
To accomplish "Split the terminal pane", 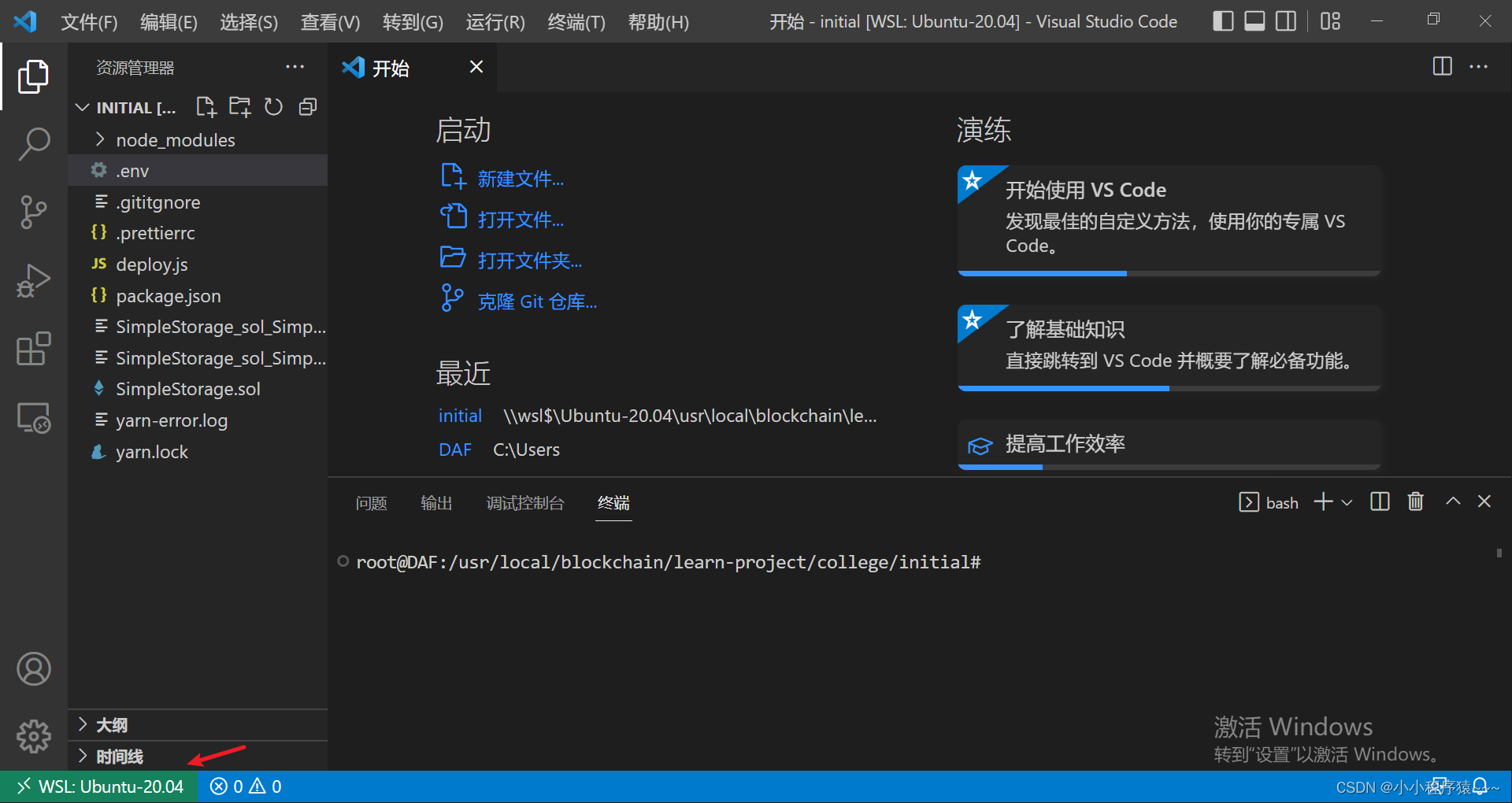I will [1380, 501].
